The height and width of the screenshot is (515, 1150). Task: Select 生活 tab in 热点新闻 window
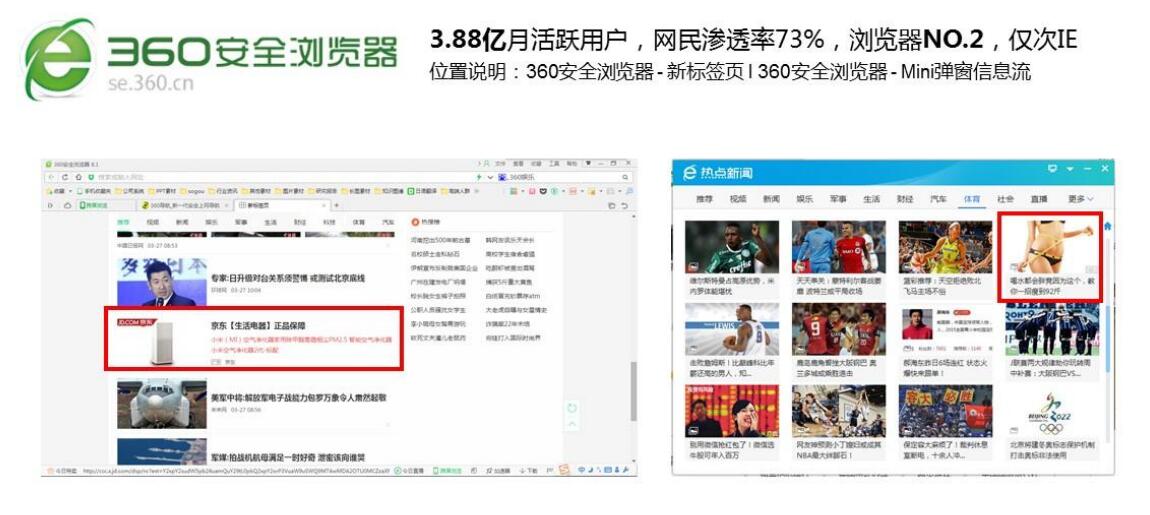coord(871,199)
